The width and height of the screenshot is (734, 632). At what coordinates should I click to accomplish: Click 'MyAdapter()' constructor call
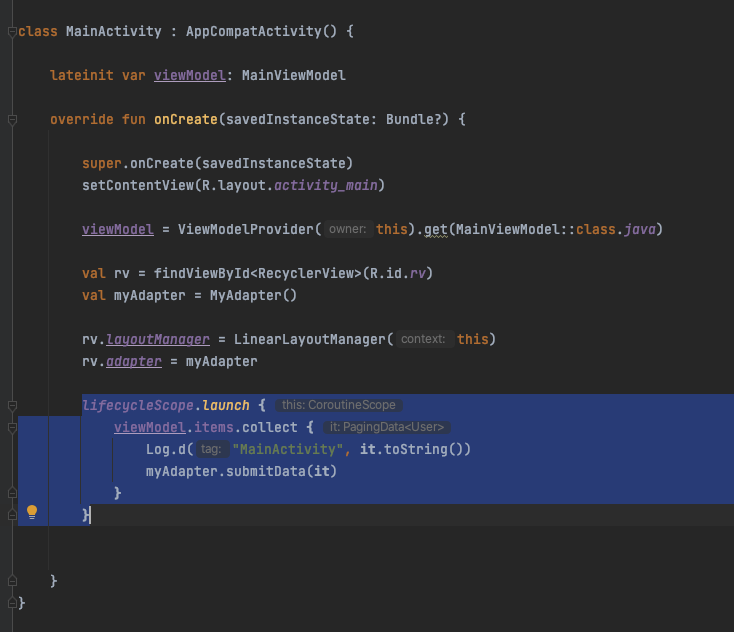click(x=253, y=295)
